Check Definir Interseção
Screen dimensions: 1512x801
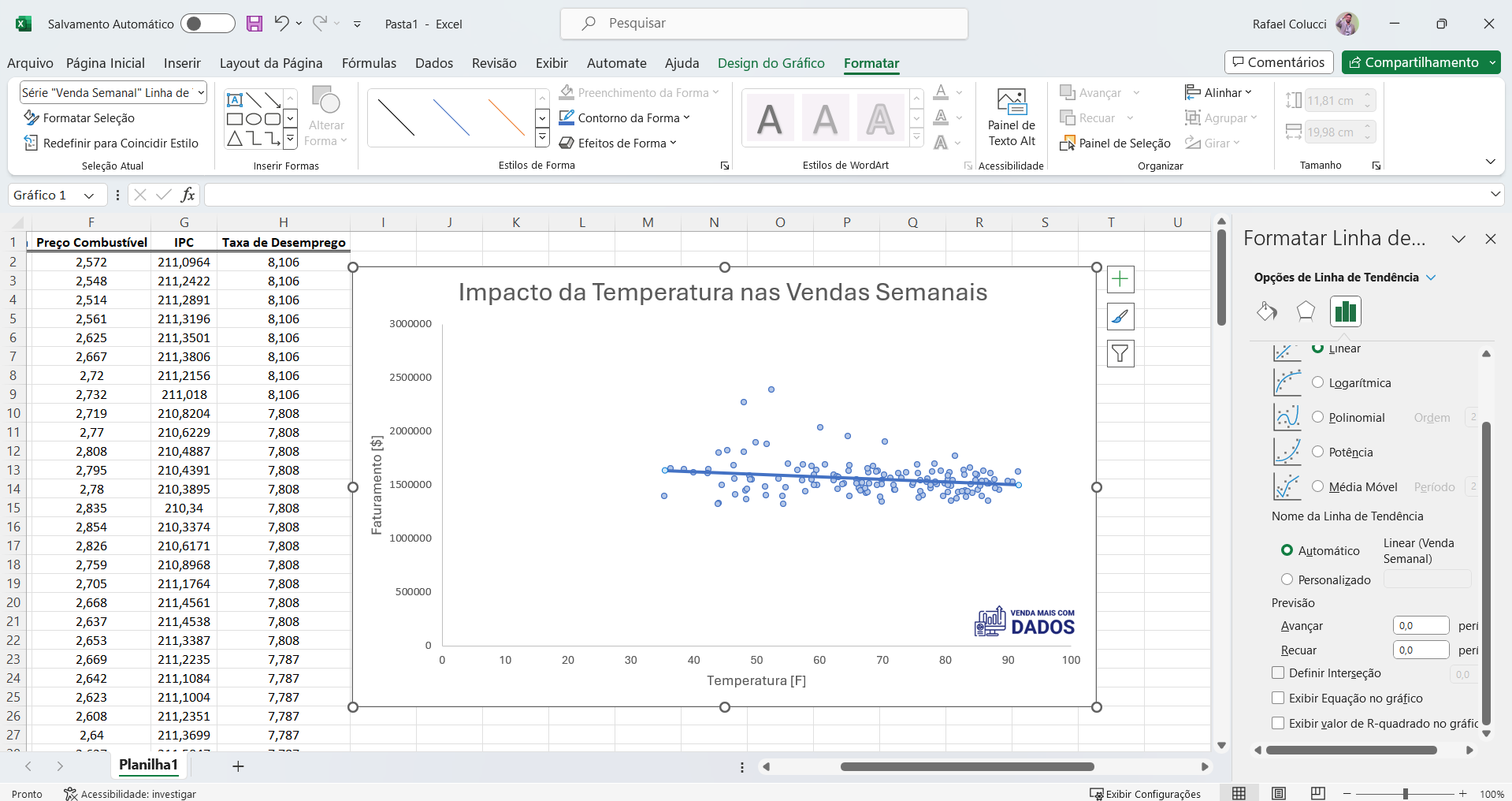pos(1278,673)
